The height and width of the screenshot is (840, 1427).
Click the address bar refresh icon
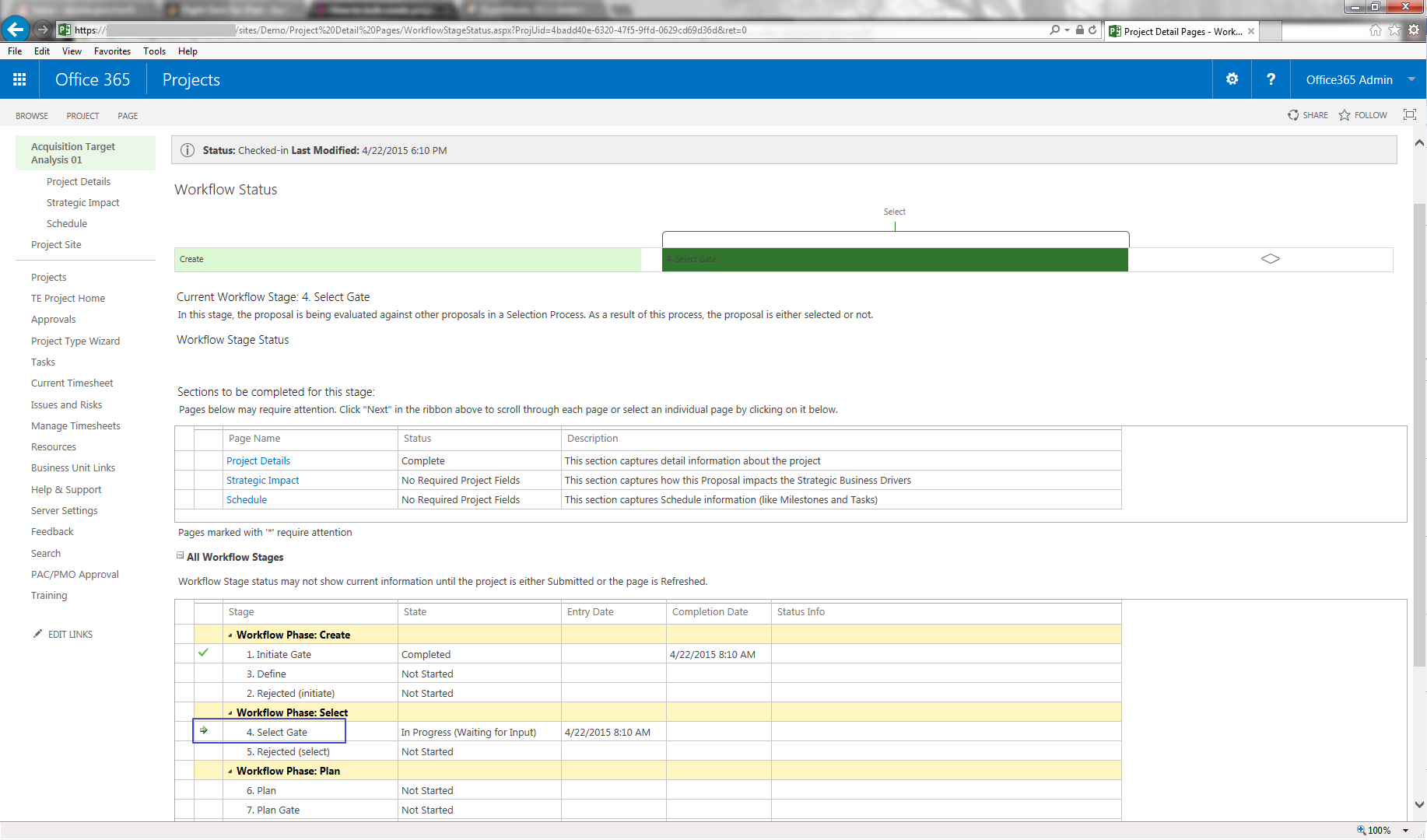pos(1092,30)
